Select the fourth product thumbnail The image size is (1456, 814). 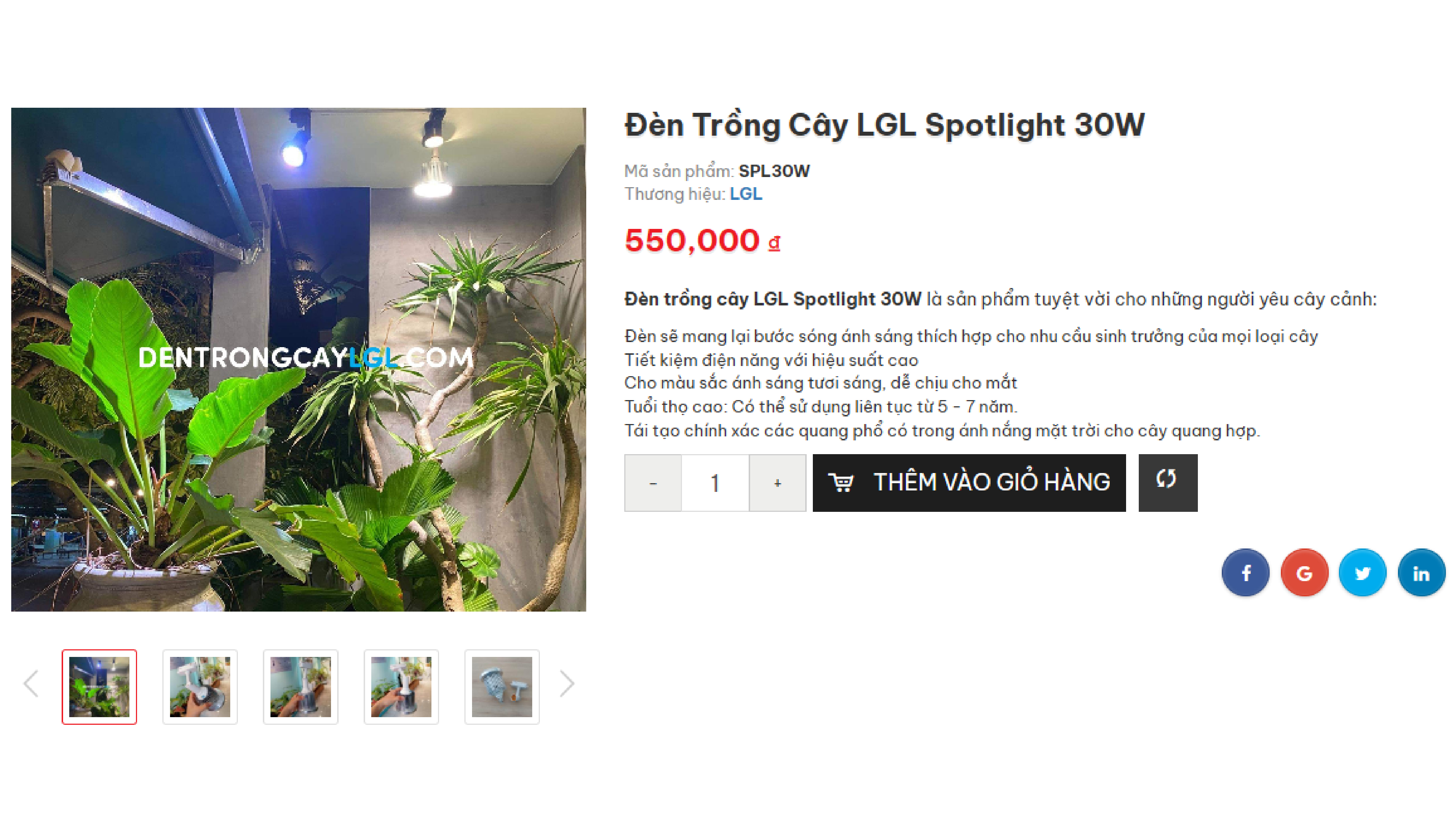(401, 686)
